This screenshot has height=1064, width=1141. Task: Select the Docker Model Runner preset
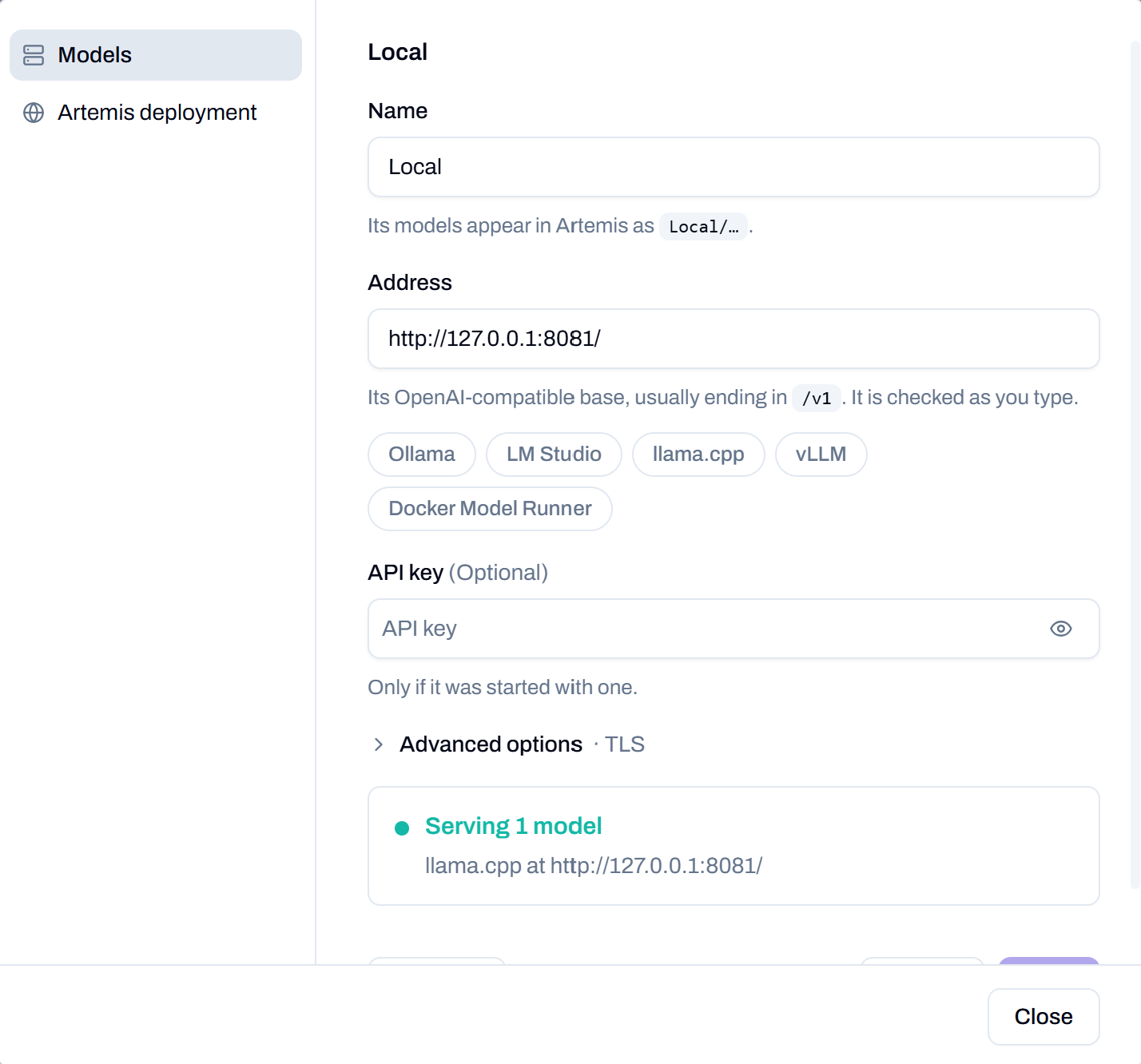490,509
